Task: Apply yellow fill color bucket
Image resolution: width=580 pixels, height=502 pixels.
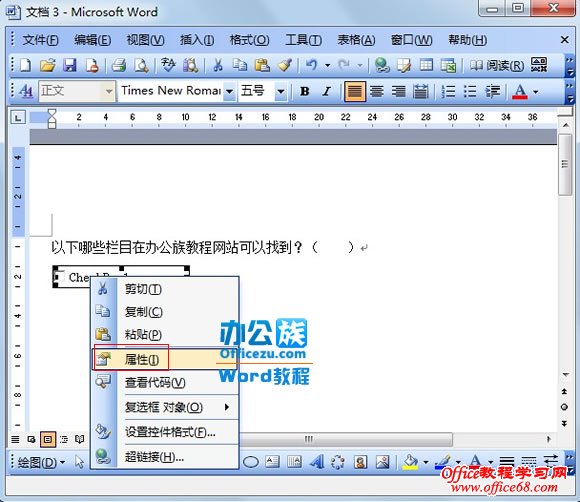Action: [x=410, y=462]
